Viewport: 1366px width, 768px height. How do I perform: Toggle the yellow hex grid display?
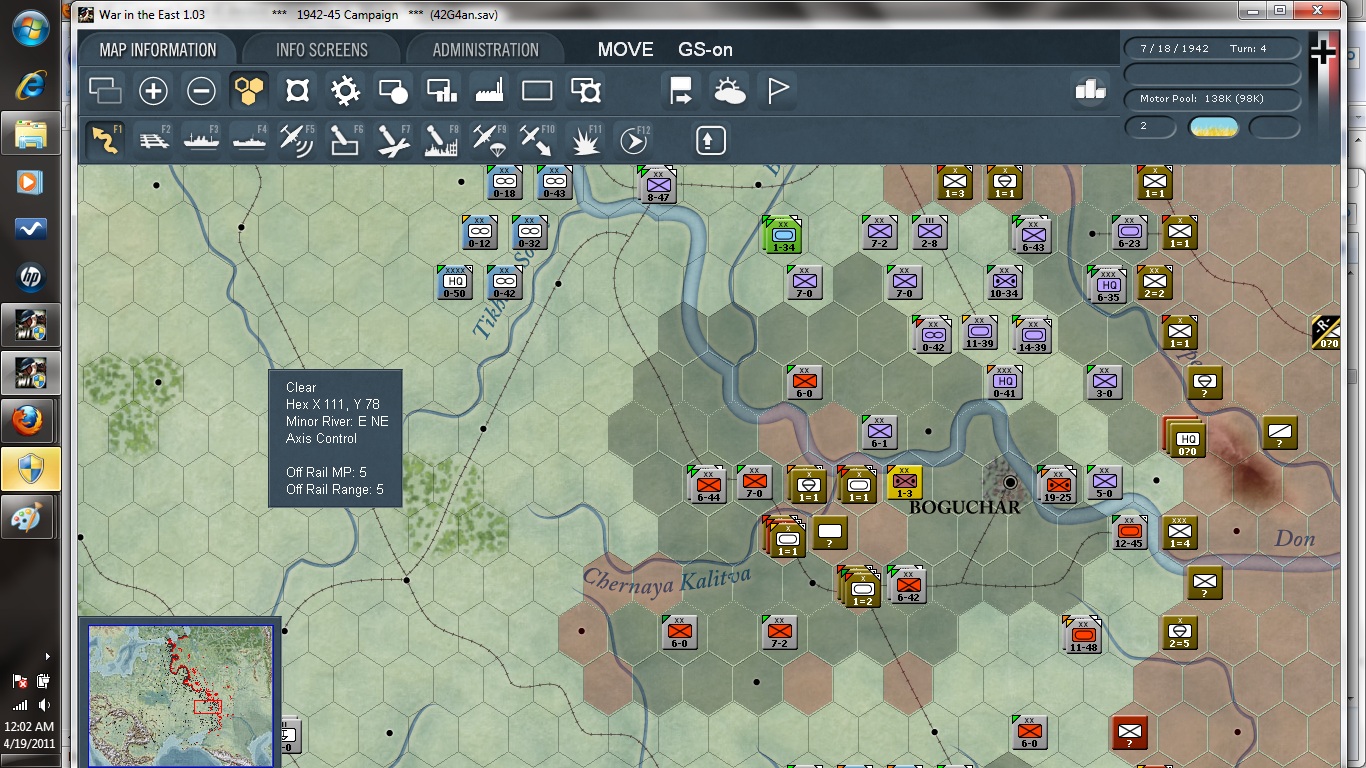pyautogui.click(x=249, y=92)
